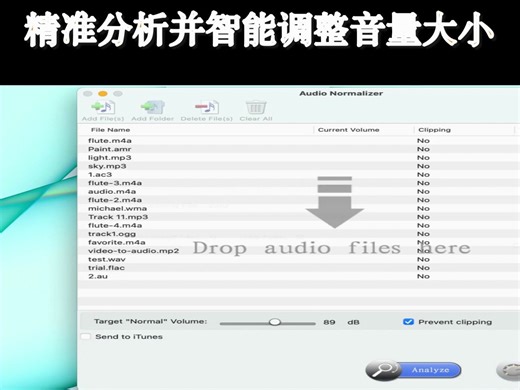Select the light.mp3 file row
520x390 pixels.
(x=299, y=158)
